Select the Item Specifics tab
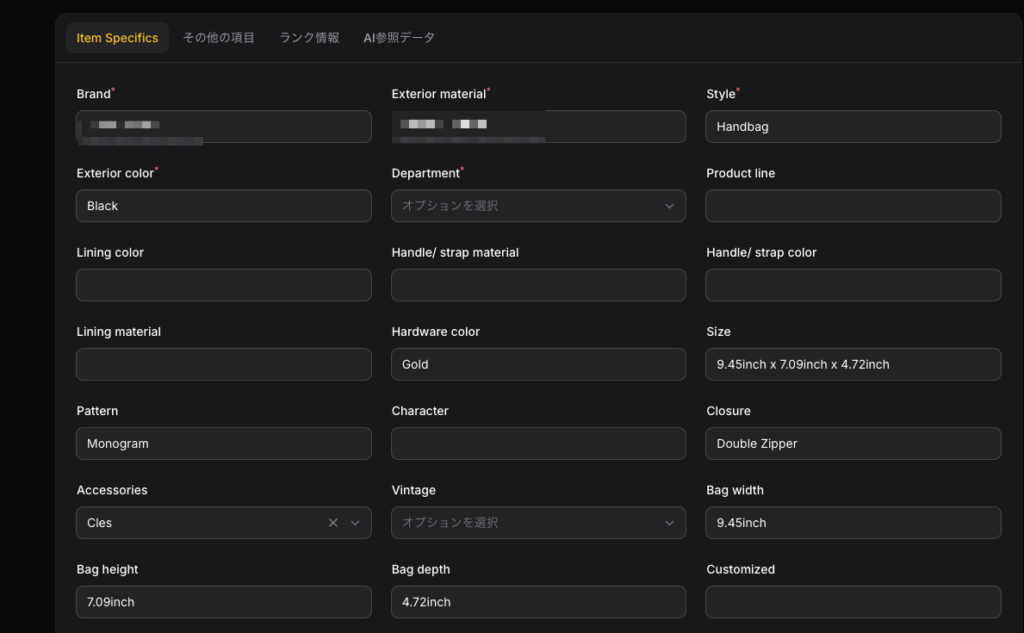This screenshot has width=1024, height=633. pyautogui.click(x=117, y=38)
